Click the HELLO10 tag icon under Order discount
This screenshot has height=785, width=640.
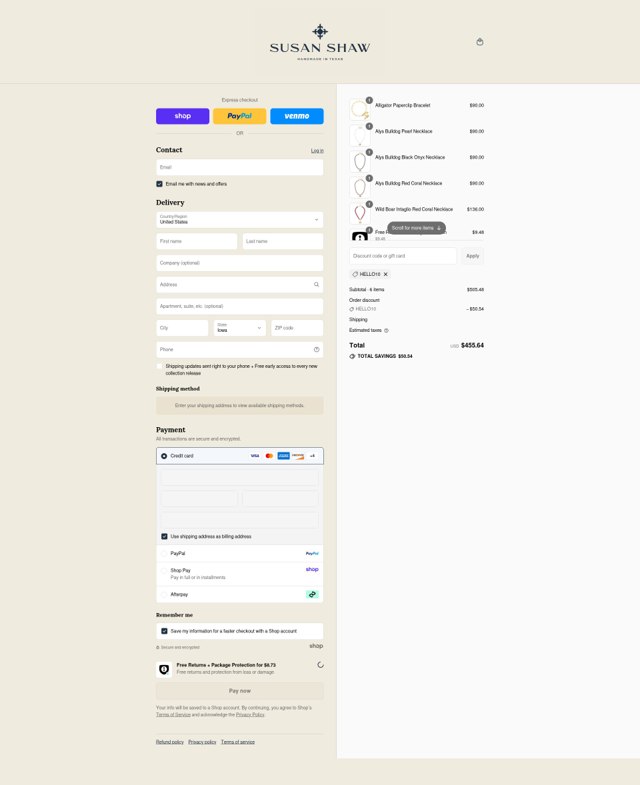pos(352,309)
